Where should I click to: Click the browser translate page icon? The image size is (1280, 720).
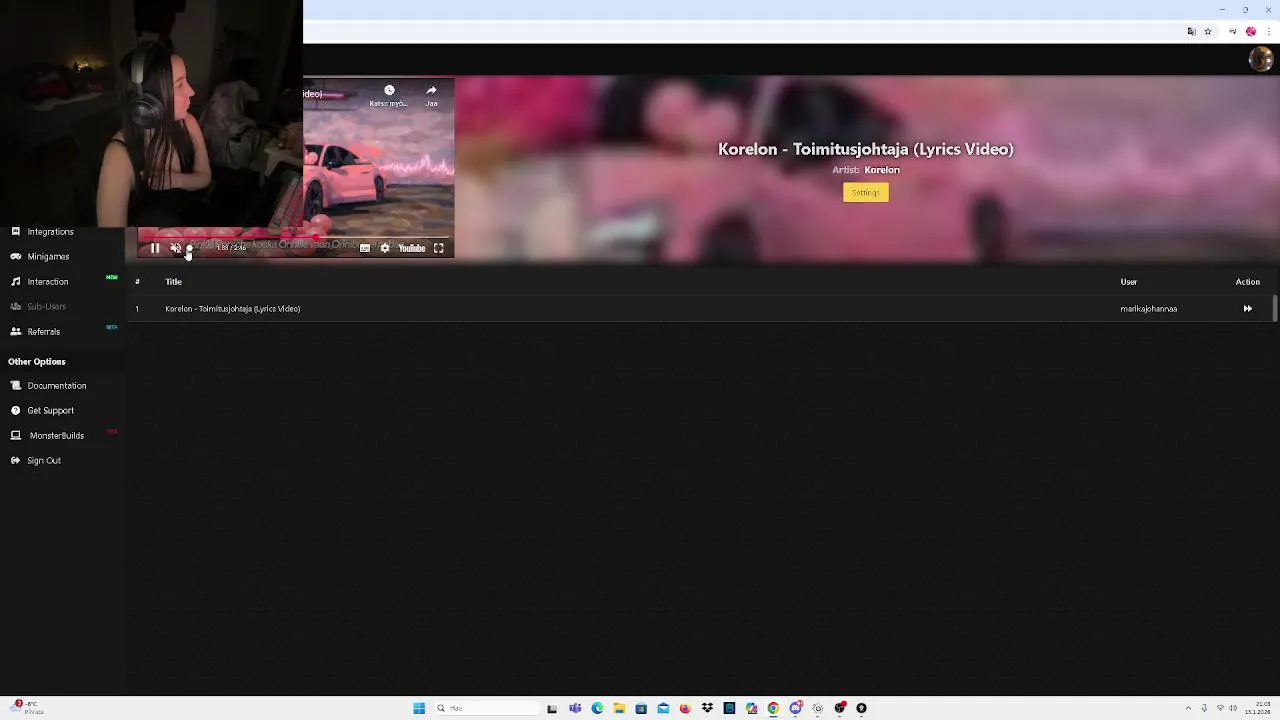pyautogui.click(x=1191, y=32)
